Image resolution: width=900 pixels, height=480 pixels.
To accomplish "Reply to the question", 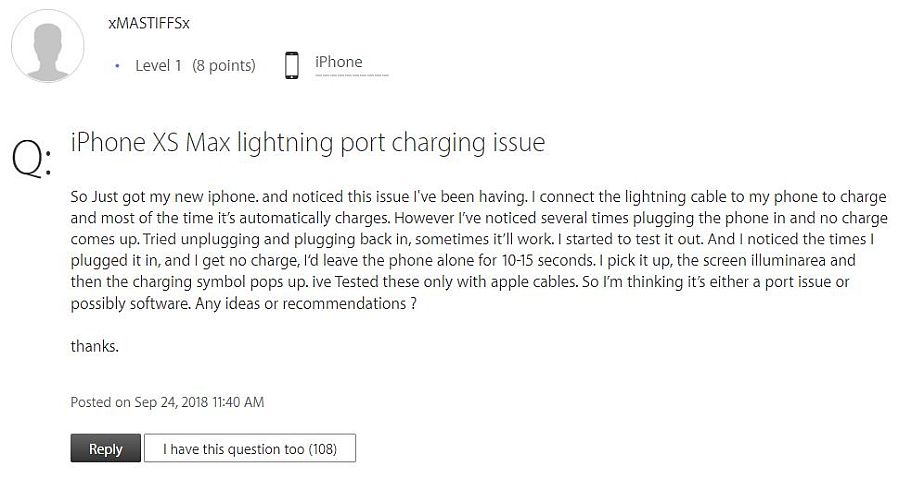I will click(x=106, y=448).
